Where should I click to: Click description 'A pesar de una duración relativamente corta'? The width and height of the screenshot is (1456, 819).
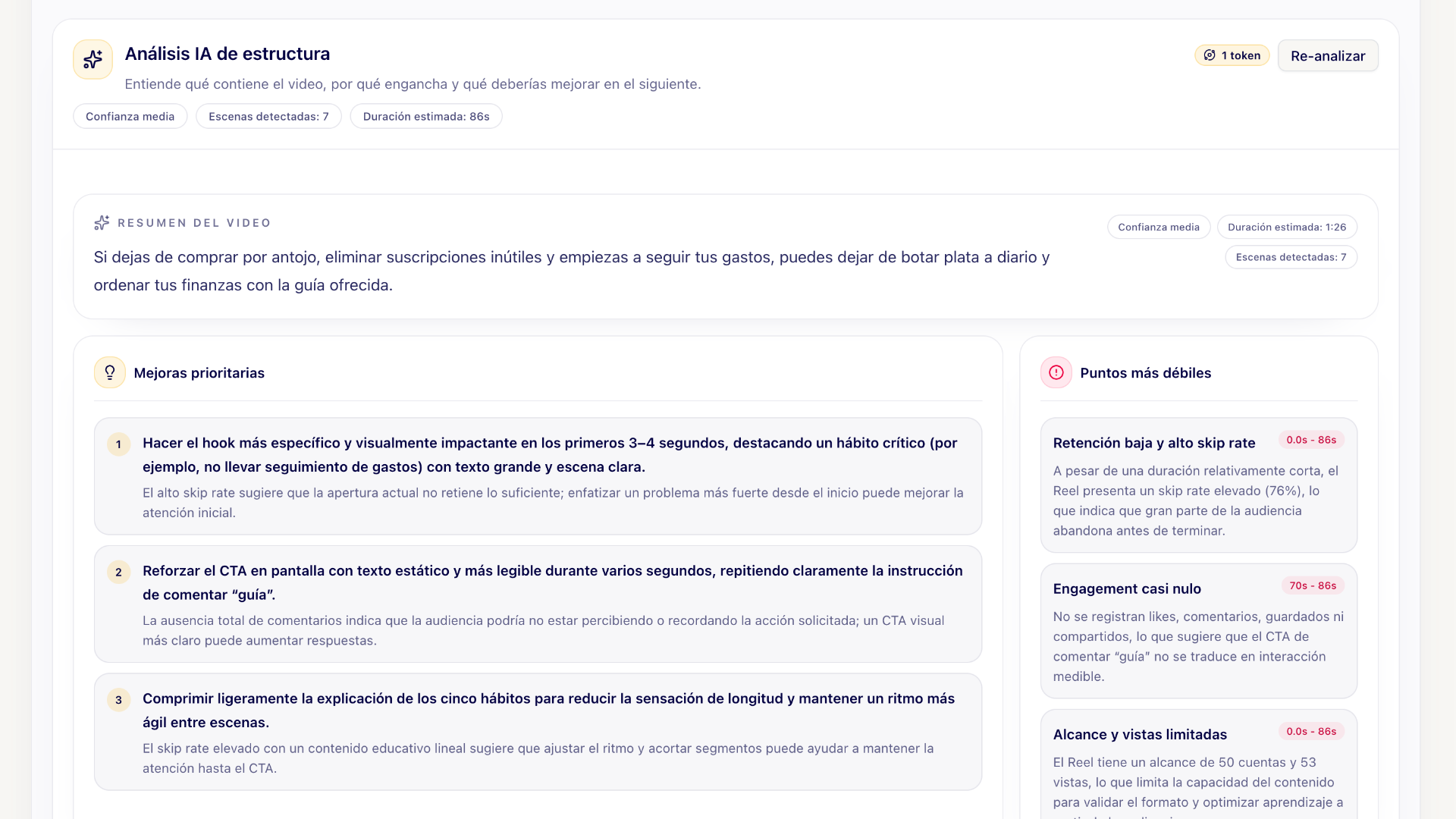pos(1196,500)
